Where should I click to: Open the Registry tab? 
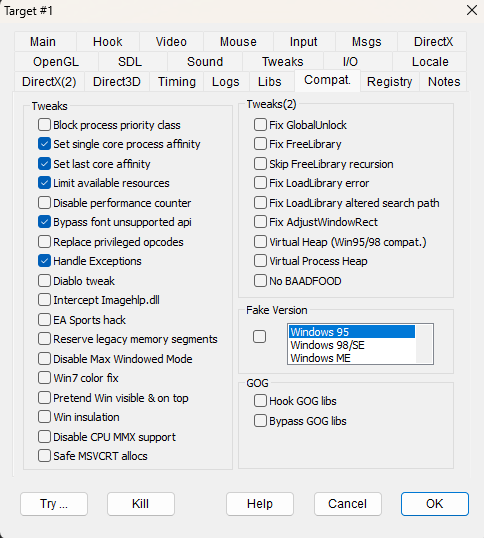(x=389, y=82)
